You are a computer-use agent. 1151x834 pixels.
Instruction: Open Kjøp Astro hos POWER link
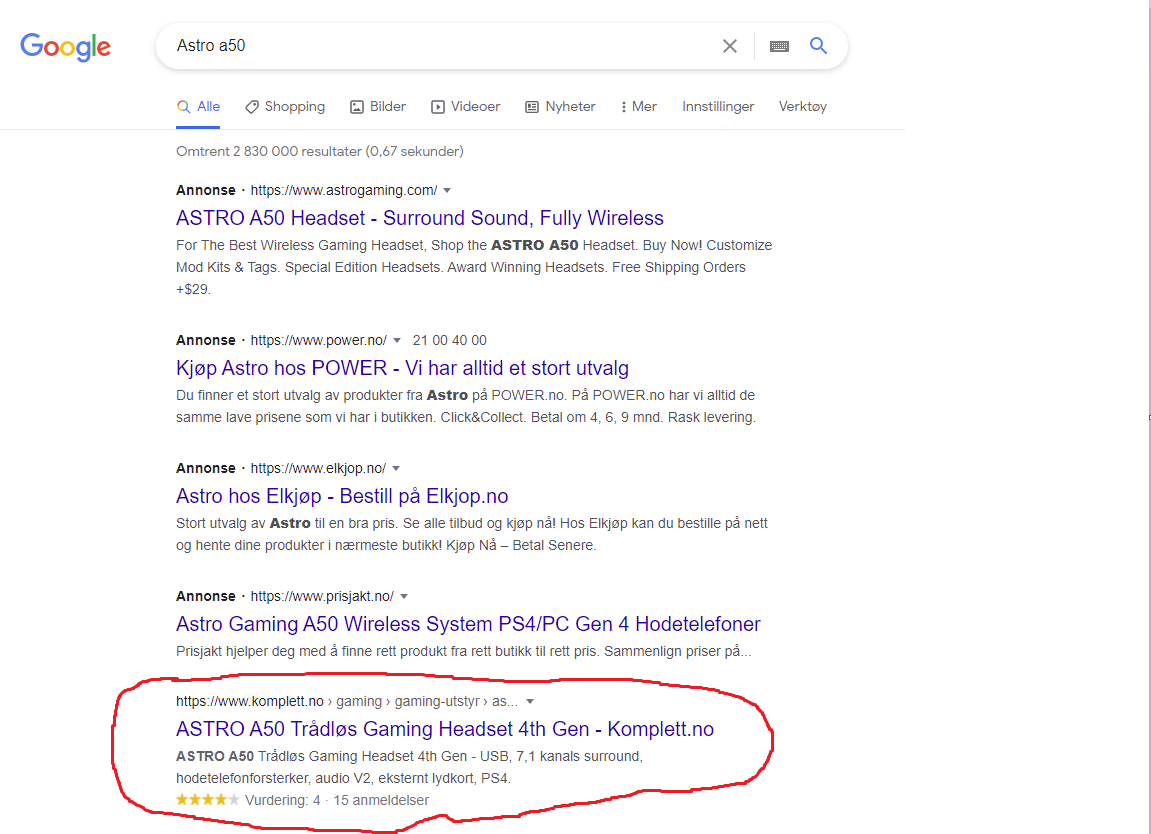[x=402, y=368]
